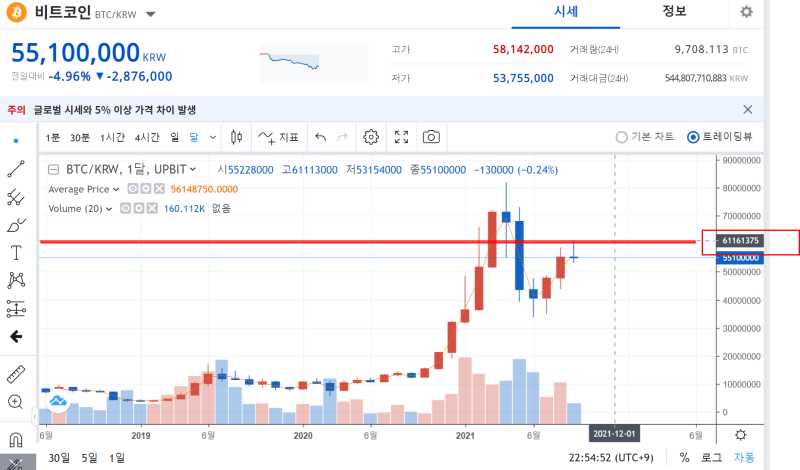
Task: Select the trend line drawing tool
Action: point(16,169)
